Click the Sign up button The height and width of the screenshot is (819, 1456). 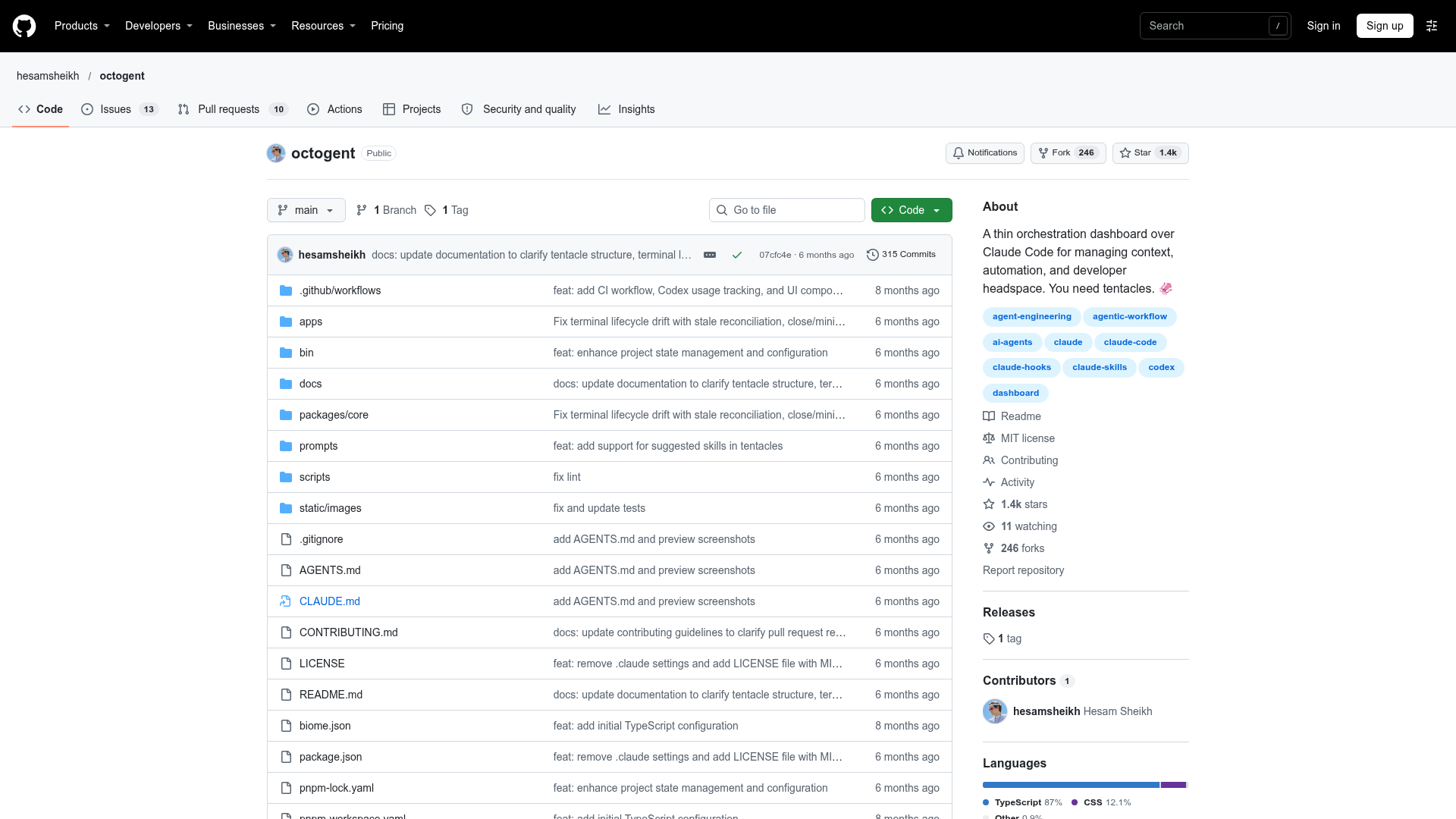[1385, 26]
